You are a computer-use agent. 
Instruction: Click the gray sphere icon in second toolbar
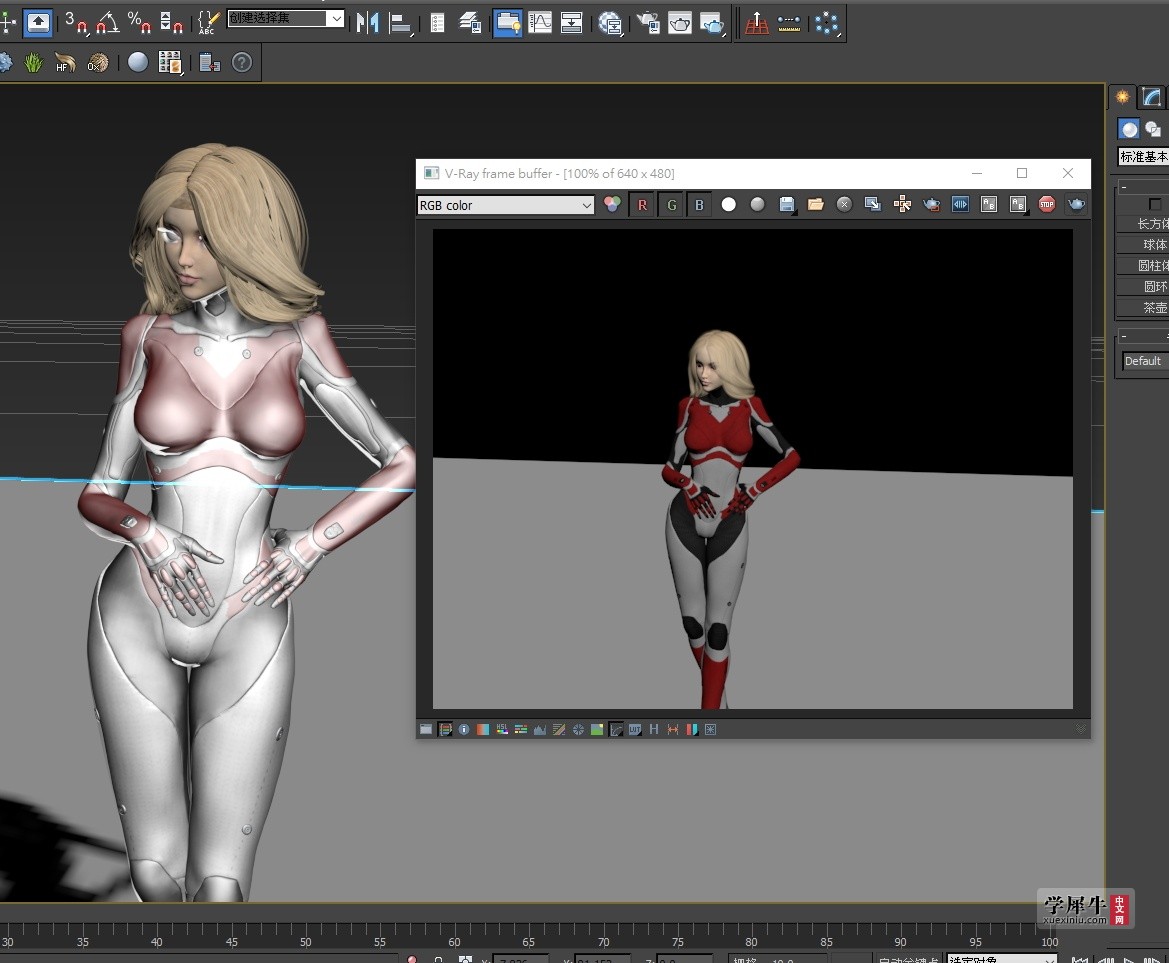[x=138, y=63]
